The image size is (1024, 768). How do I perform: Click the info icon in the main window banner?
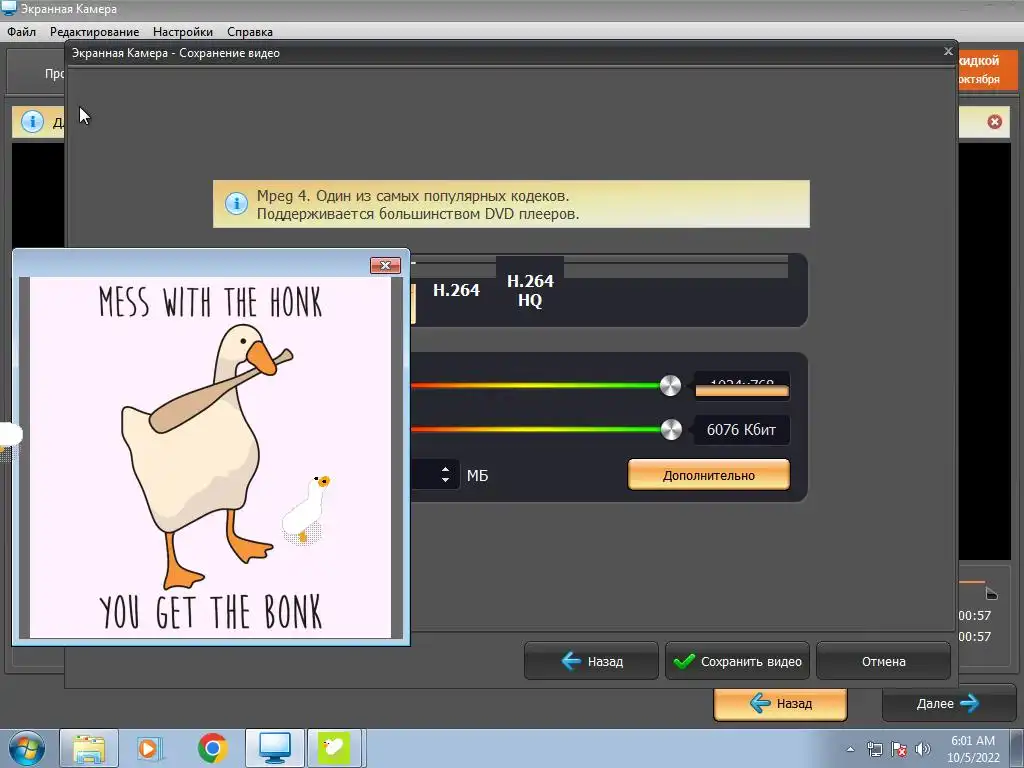[x=32, y=121]
